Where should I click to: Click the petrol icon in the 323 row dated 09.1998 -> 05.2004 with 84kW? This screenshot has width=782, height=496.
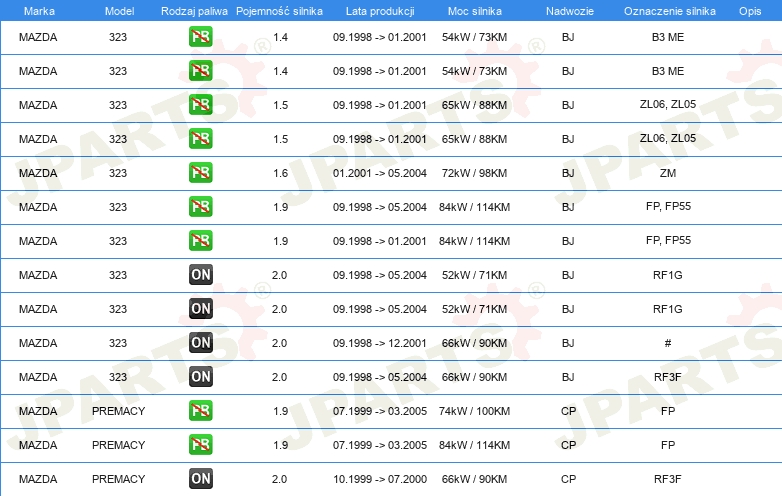[x=200, y=206]
